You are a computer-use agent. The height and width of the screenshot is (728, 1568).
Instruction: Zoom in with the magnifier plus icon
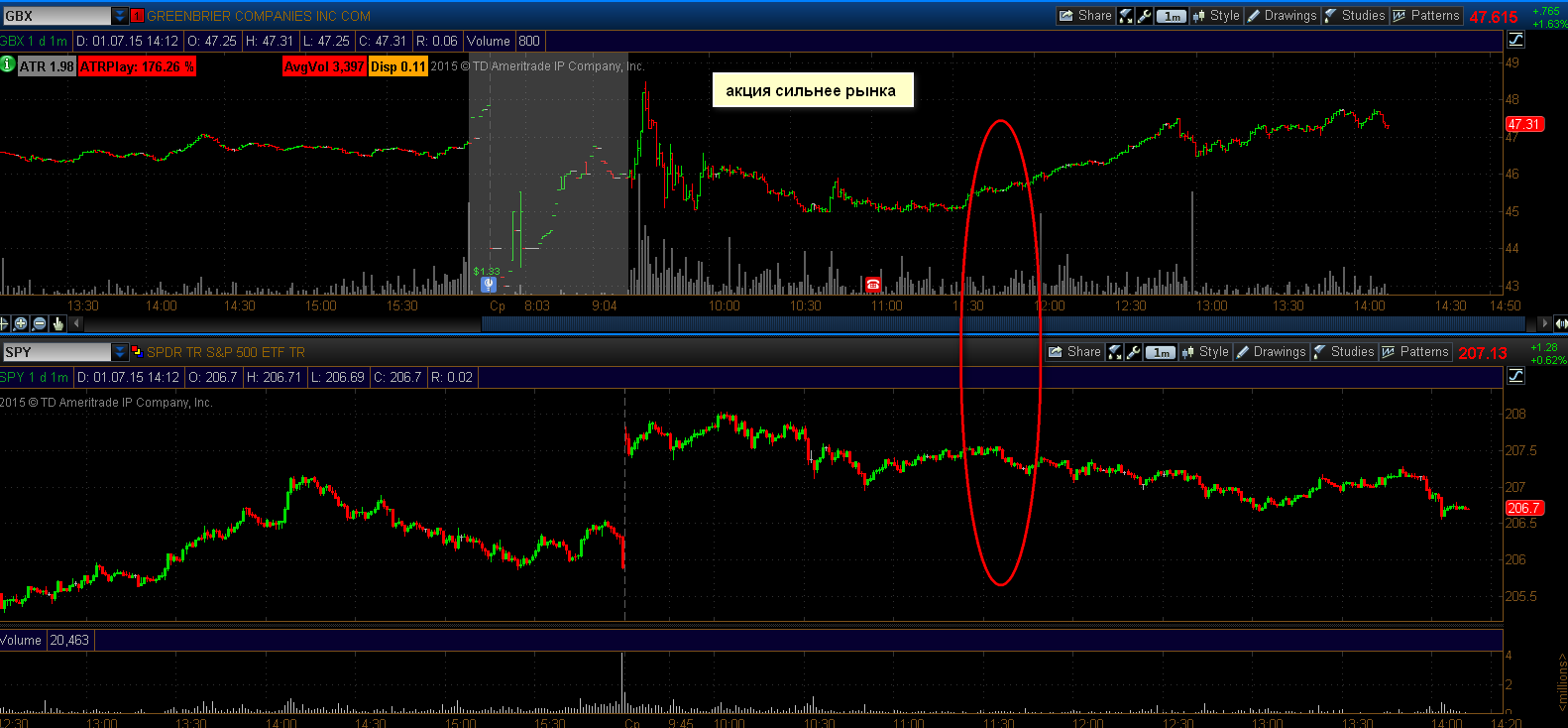21,323
